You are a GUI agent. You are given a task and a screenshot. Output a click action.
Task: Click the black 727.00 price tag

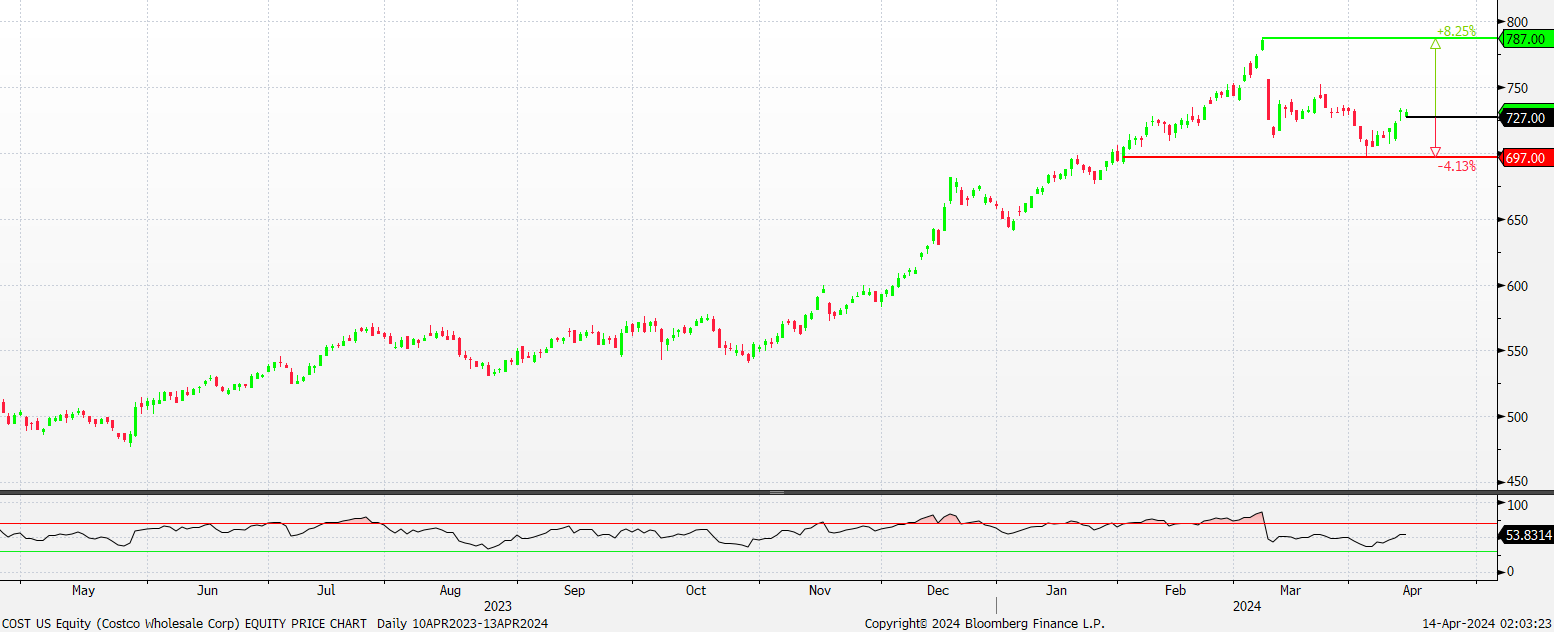pyautogui.click(x=1526, y=118)
